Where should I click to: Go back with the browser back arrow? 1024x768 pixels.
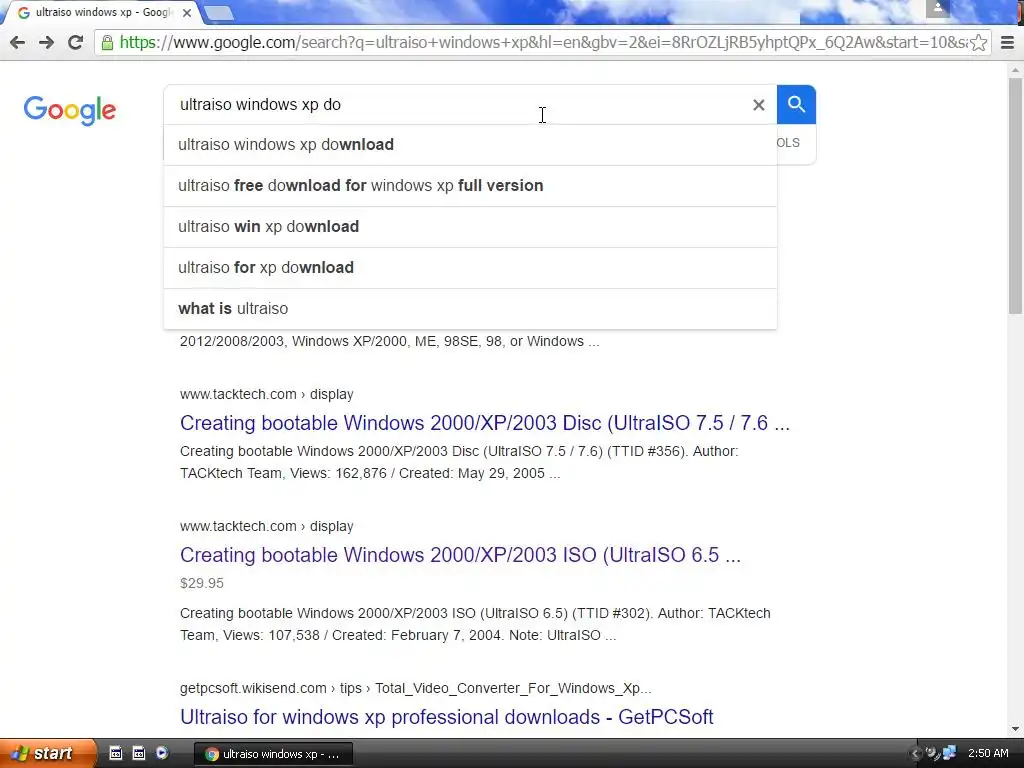coord(18,42)
